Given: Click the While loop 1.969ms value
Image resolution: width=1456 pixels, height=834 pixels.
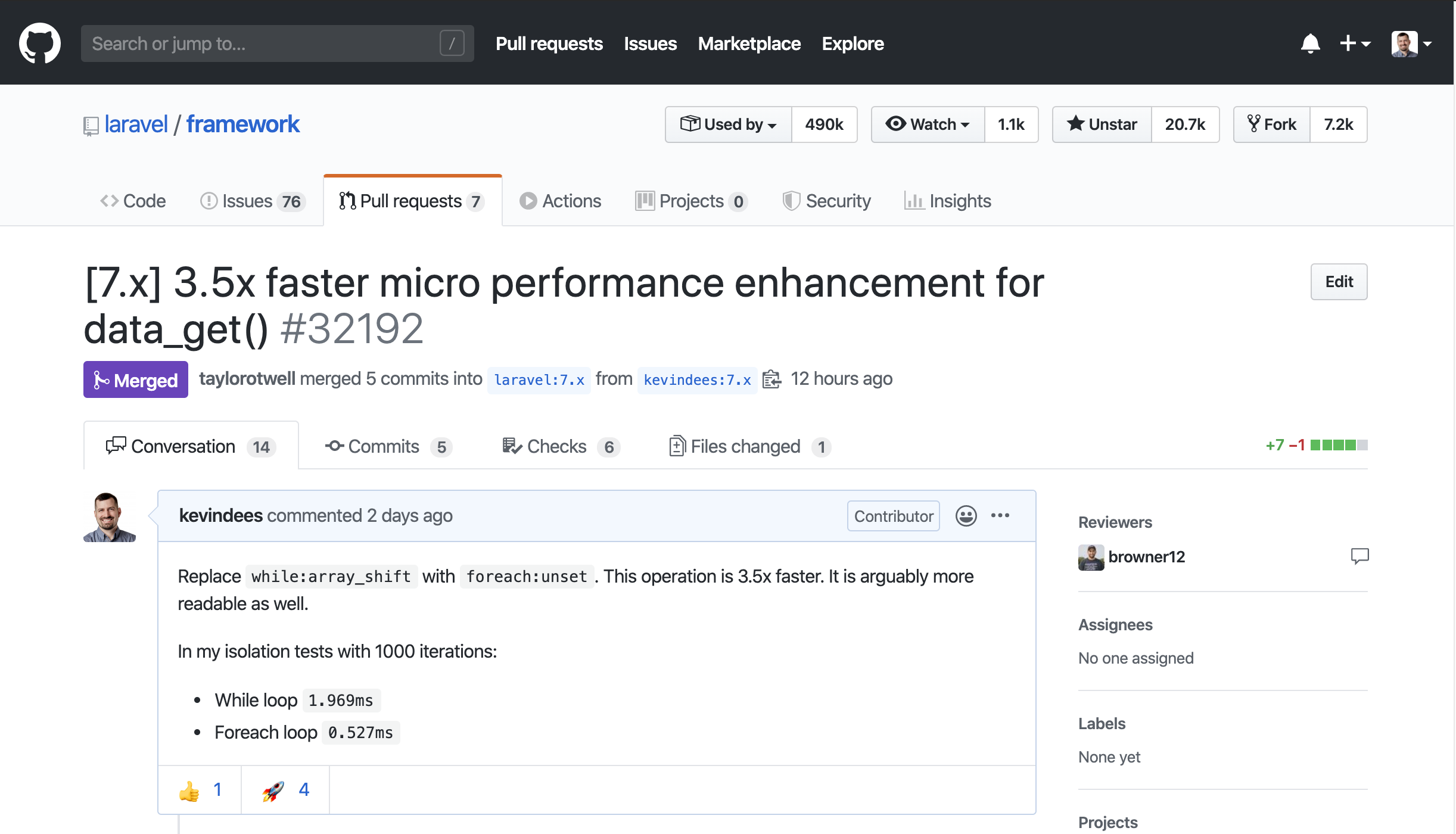Looking at the screenshot, I should pyautogui.click(x=341, y=701).
